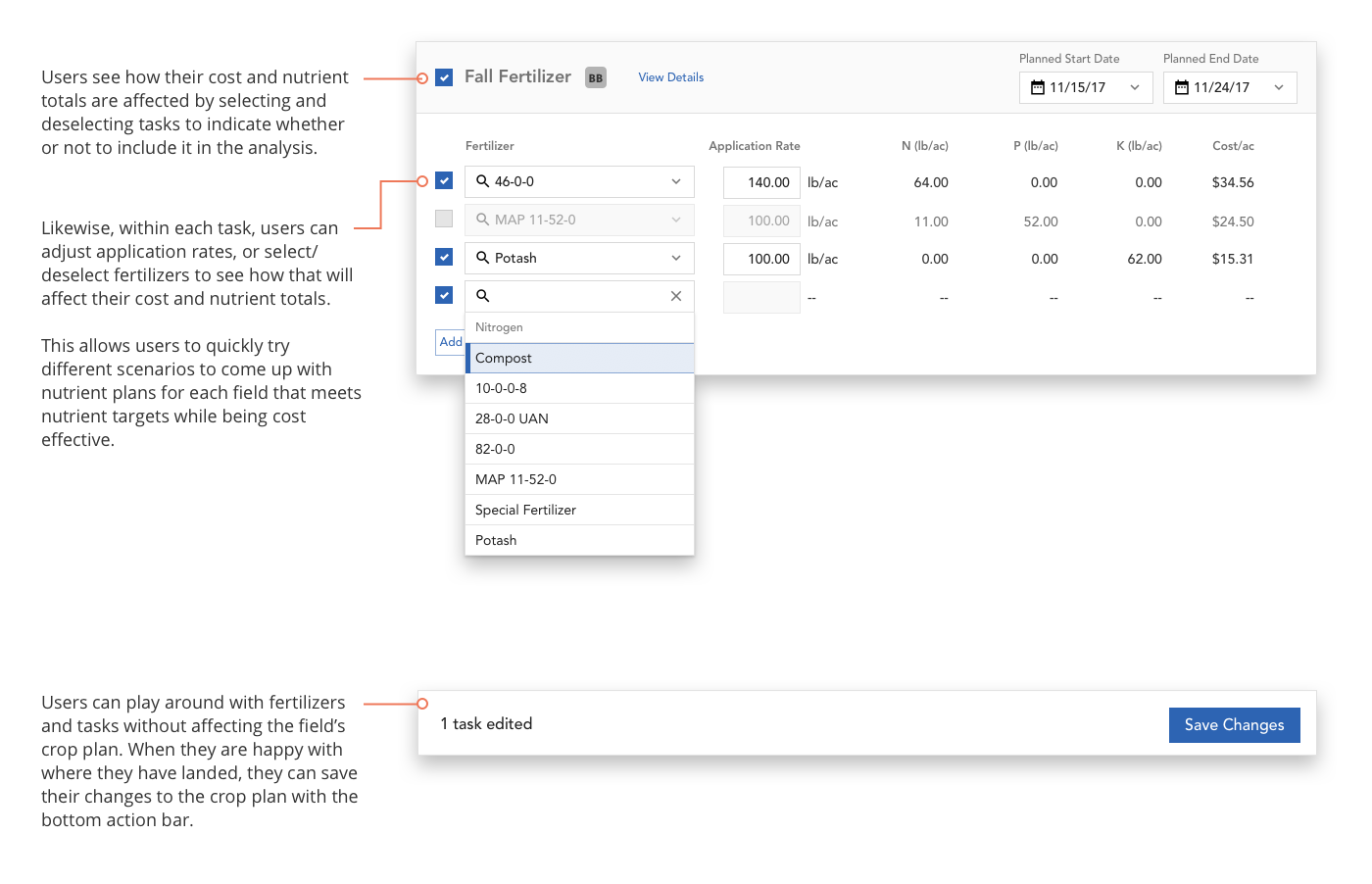Uncheck the empty fertilizer row checkbox
Image resolution: width=1372 pixels, height=884 pixels.
[444, 295]
